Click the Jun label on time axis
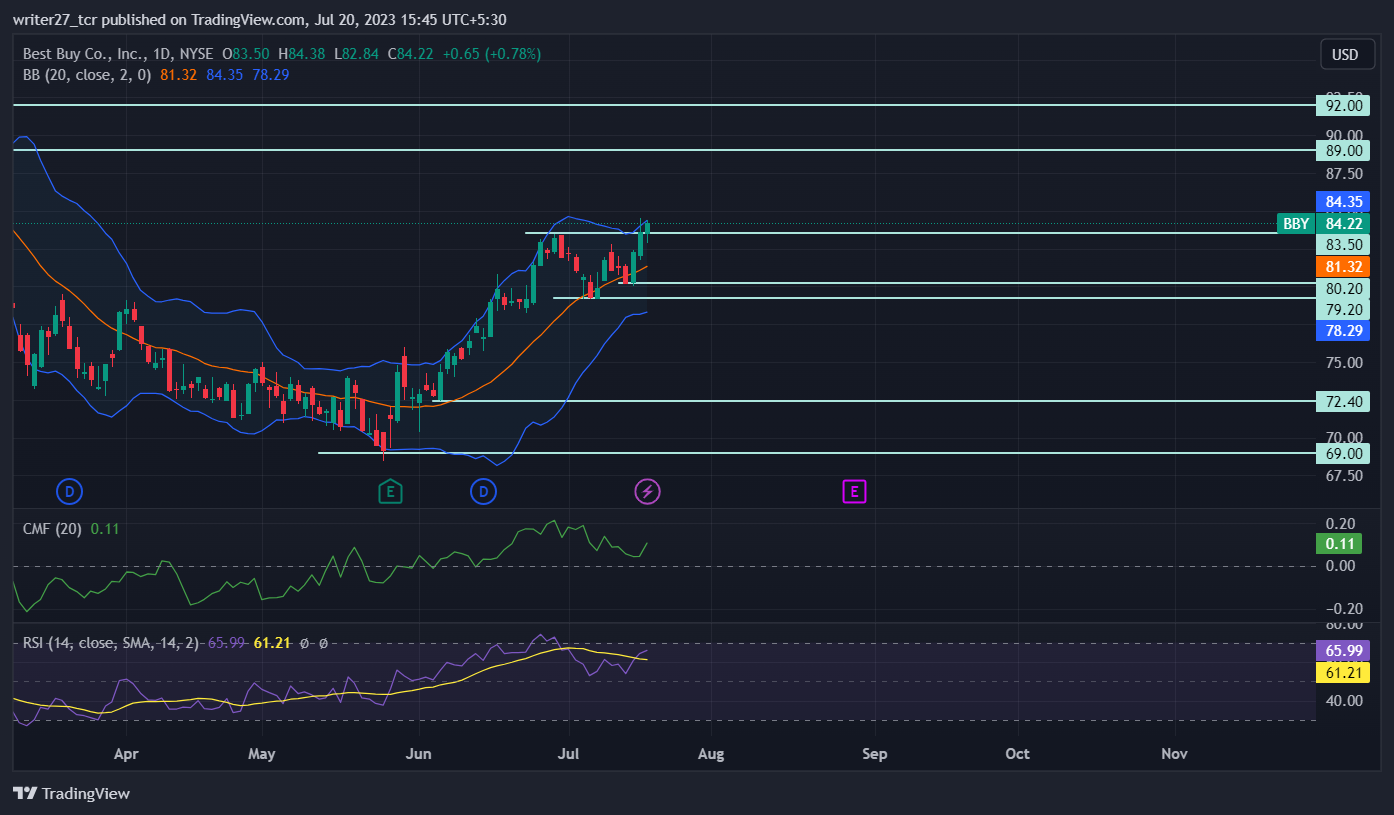 tap(419, 754)
